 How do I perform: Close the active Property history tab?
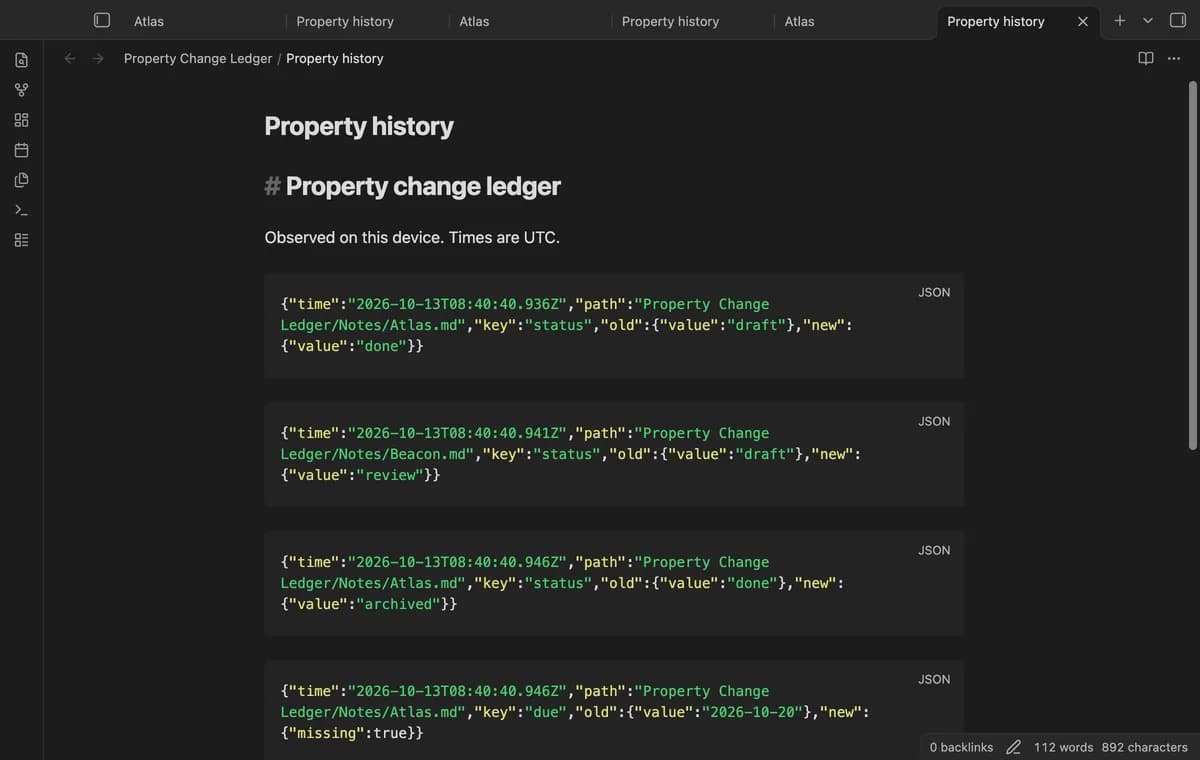[x=1082, y=21]
